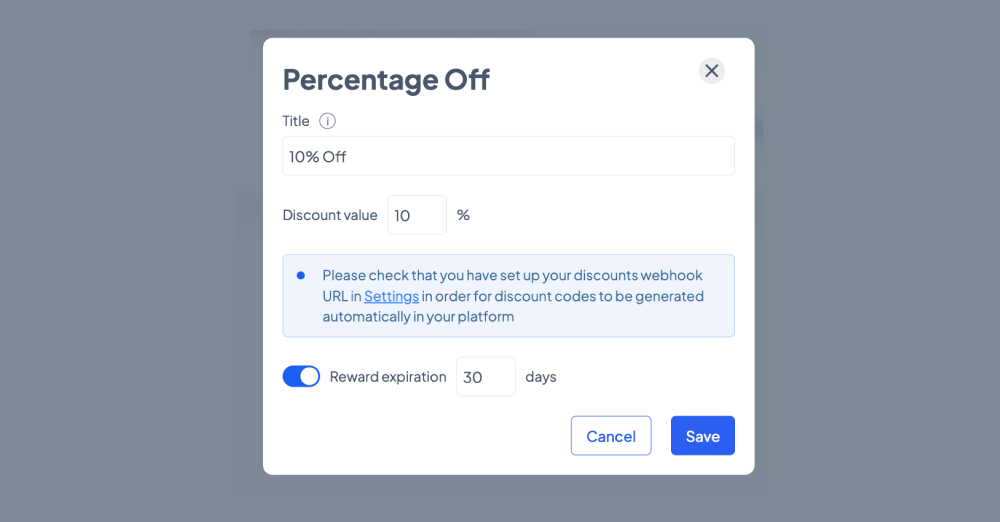
Task: Click the percent symbol after discount field
Action: [464, 215]
